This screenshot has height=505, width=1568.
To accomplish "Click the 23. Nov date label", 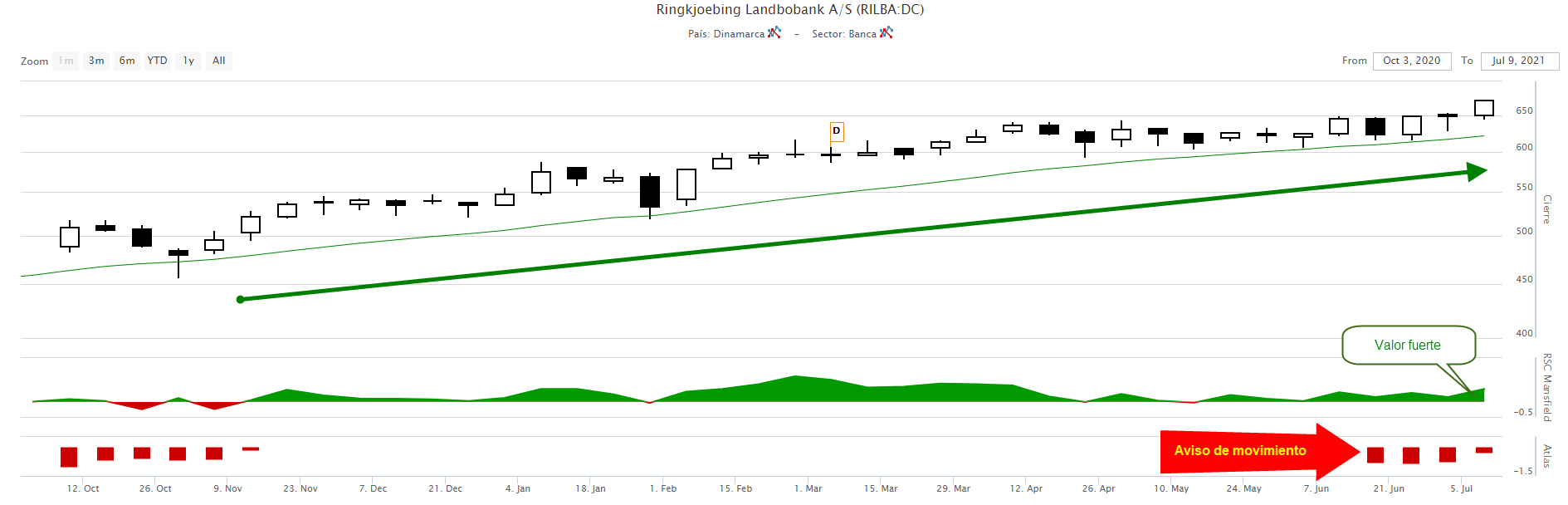I will coord(300,488).
